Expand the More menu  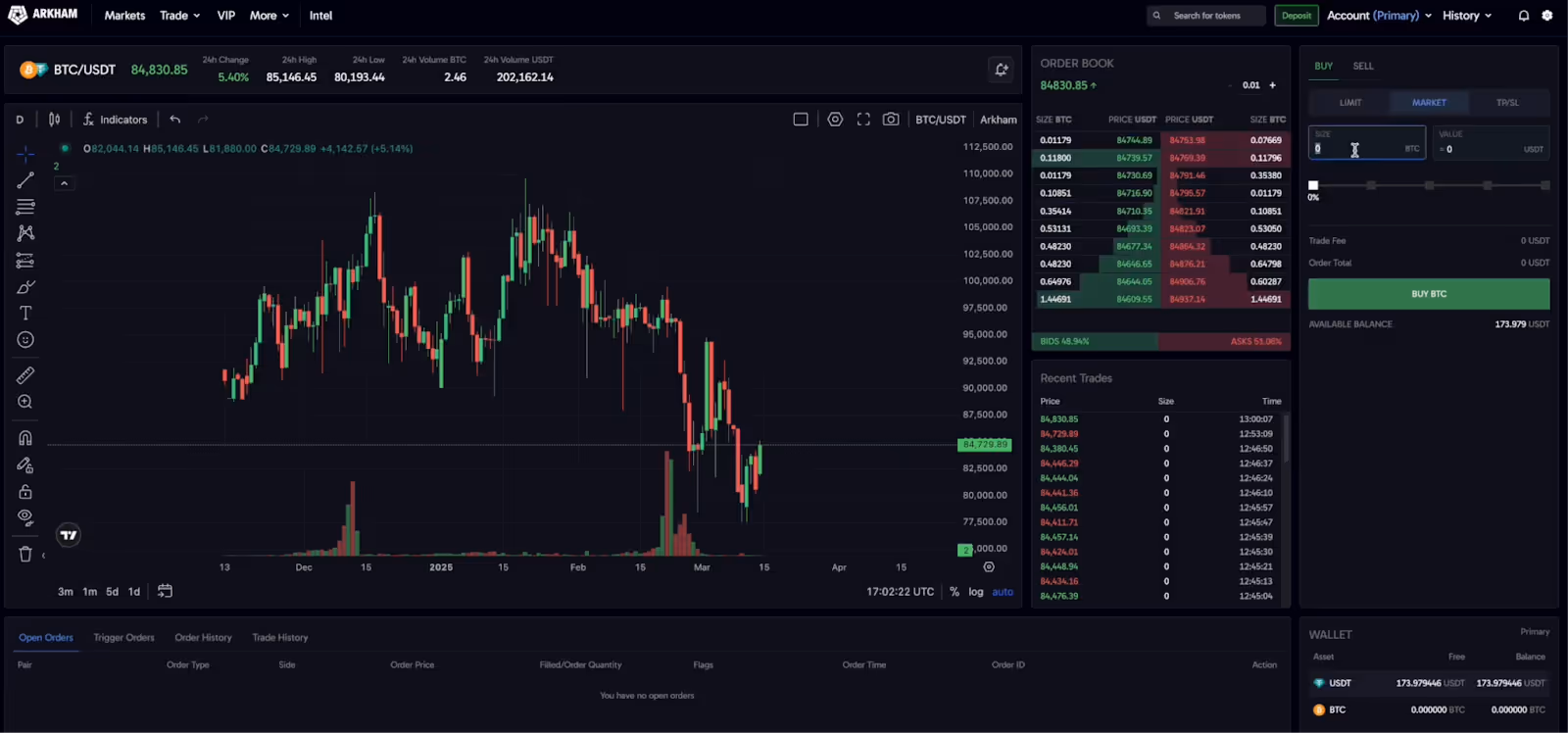269,16
